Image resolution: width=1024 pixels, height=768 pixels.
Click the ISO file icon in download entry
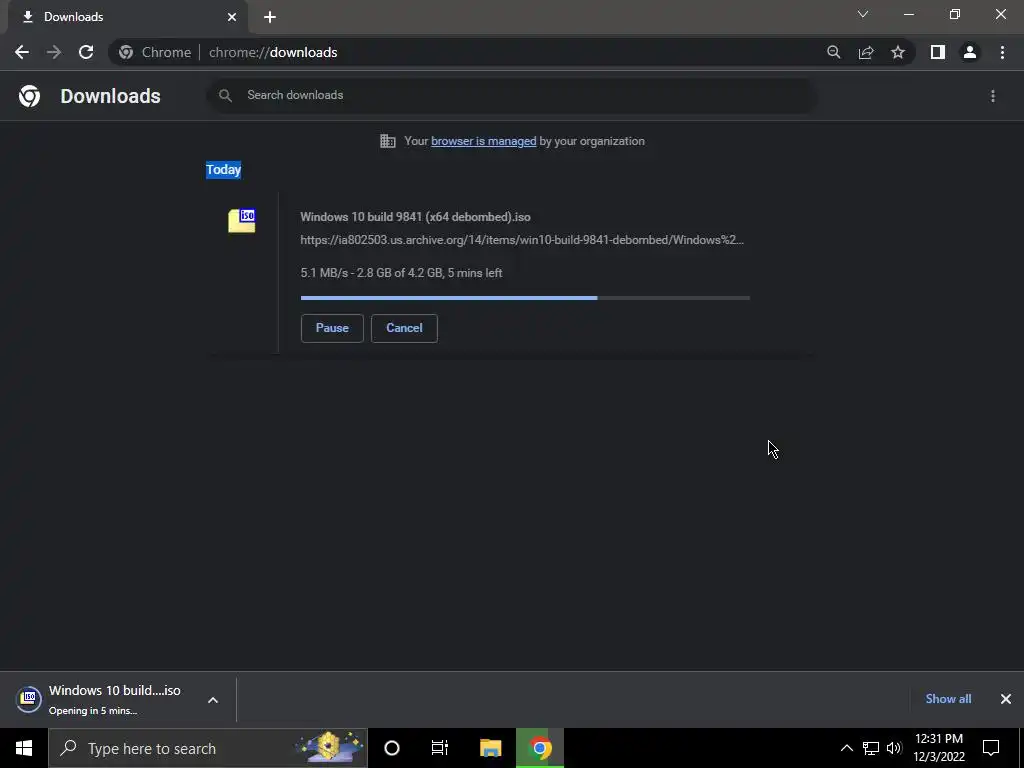pyautogui.click(x=242, y=220)
